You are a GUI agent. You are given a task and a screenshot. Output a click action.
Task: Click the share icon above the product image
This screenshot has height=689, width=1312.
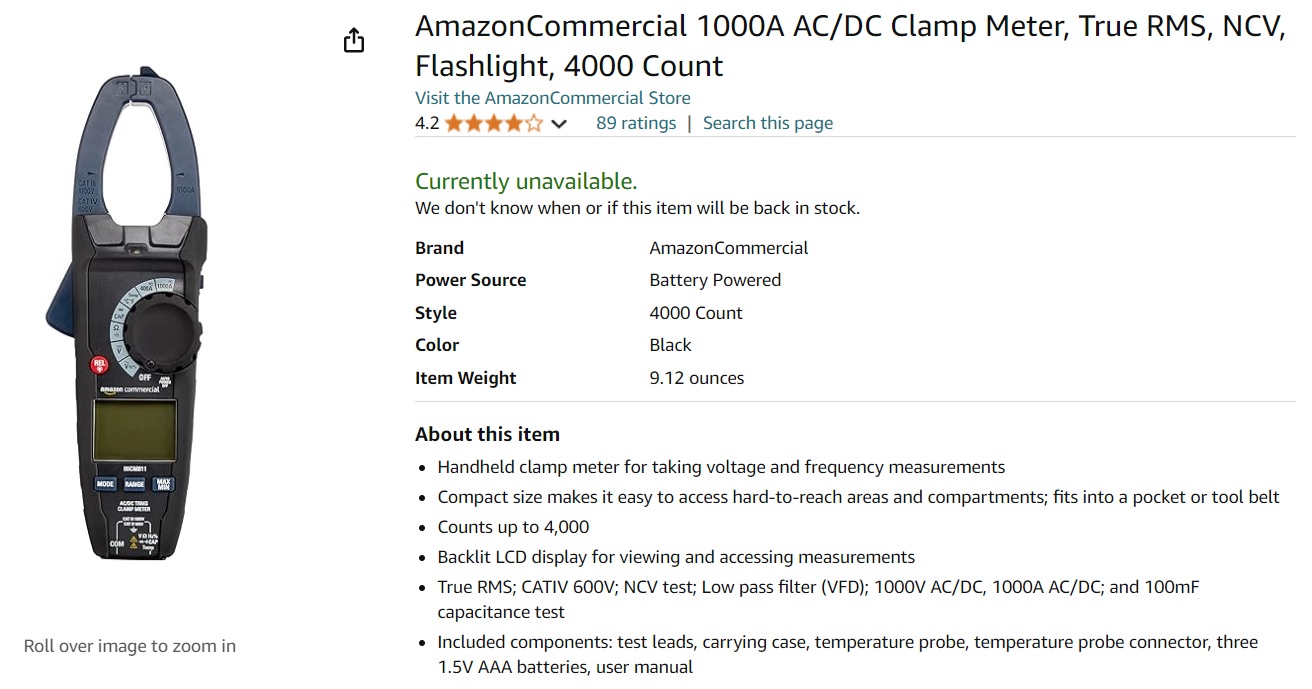coord(354,41)
